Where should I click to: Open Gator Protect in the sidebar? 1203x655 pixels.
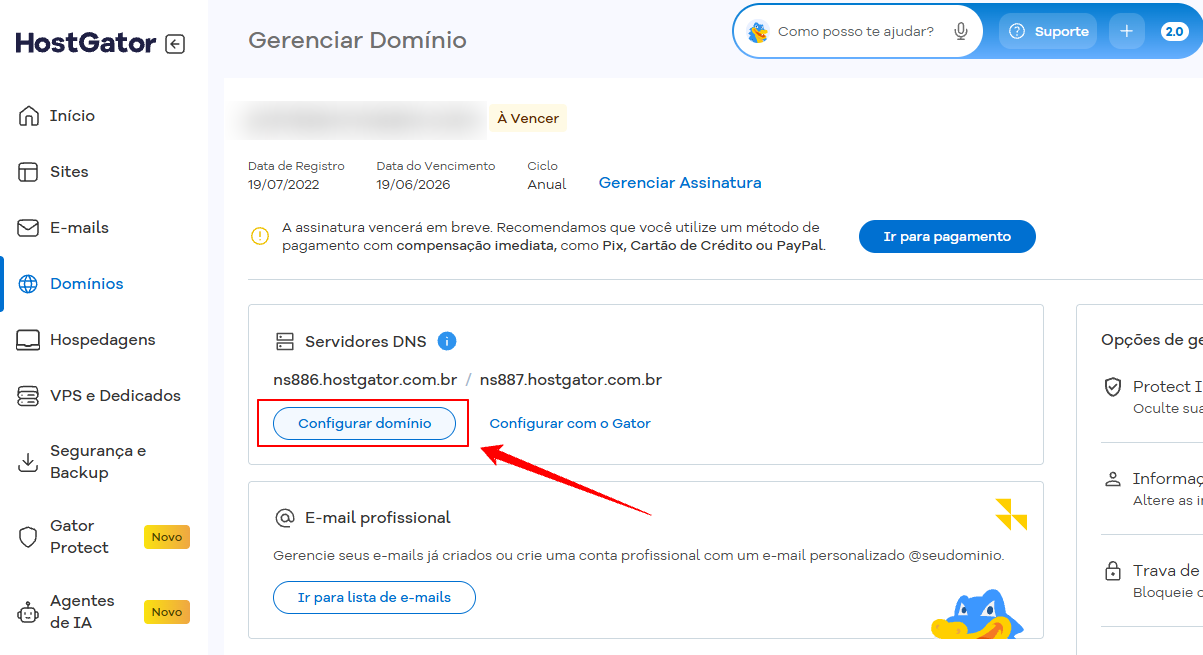click(79, 537)
